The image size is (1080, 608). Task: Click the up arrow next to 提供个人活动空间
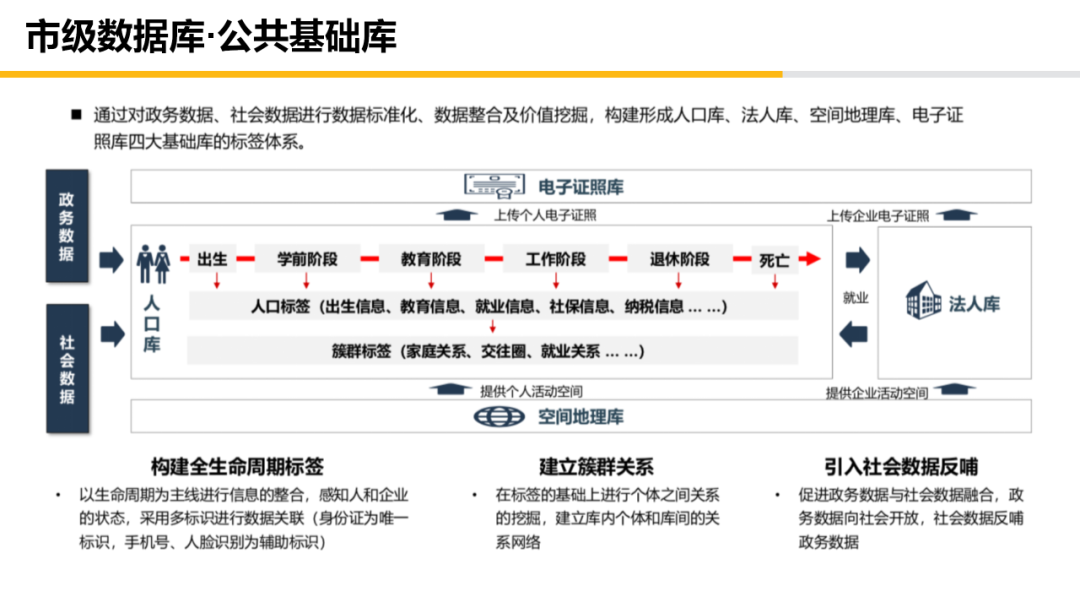[450, 390]
